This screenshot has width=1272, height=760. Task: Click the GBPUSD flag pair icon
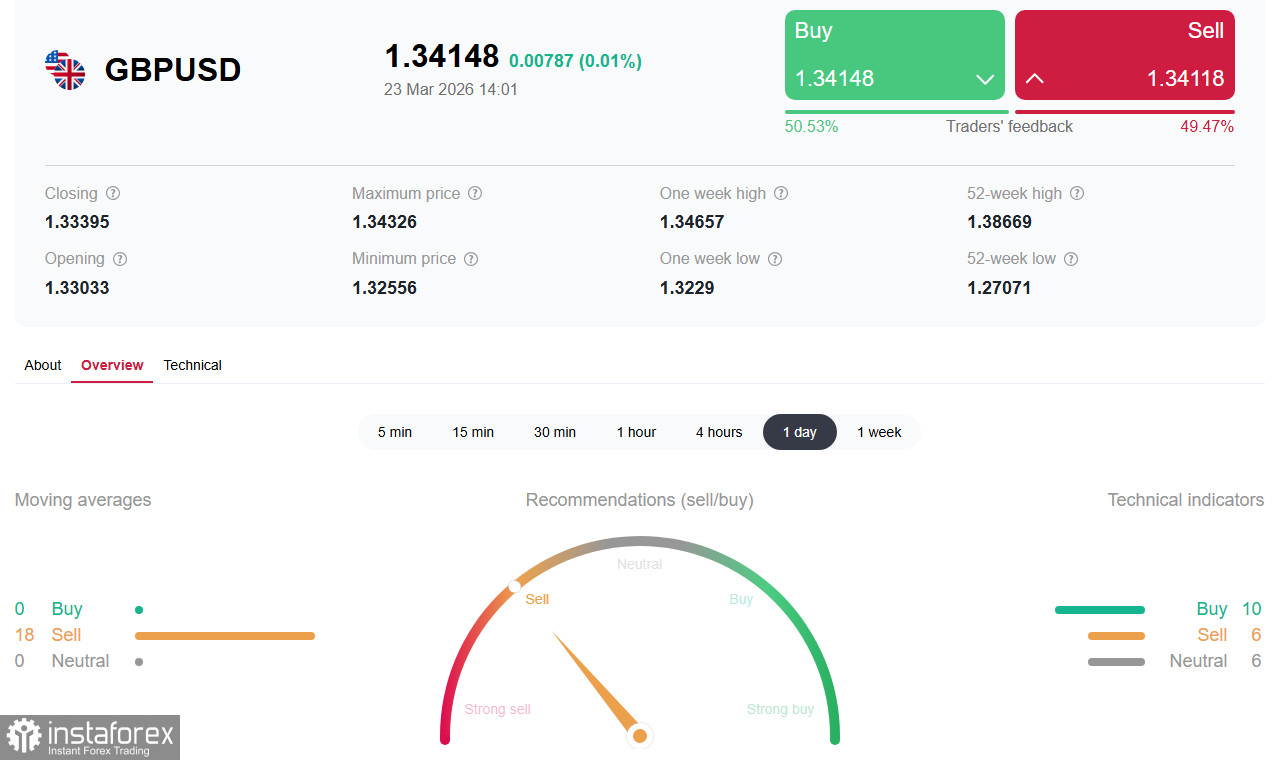[65, 70]
